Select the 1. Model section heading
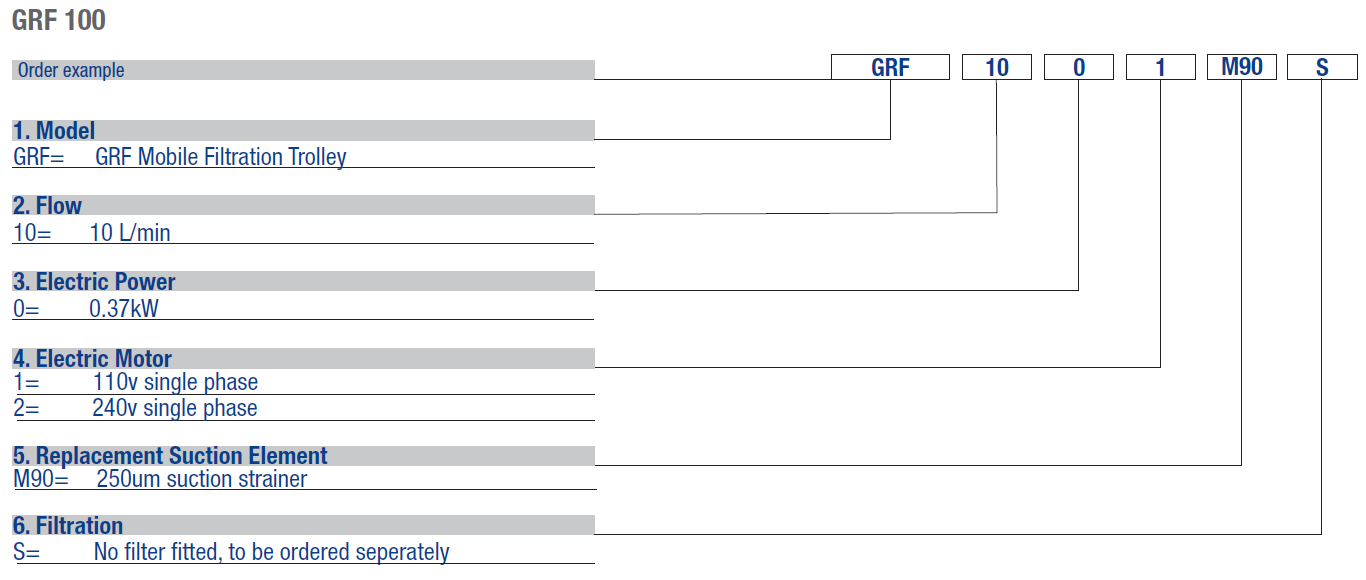 tap(54, 131)
